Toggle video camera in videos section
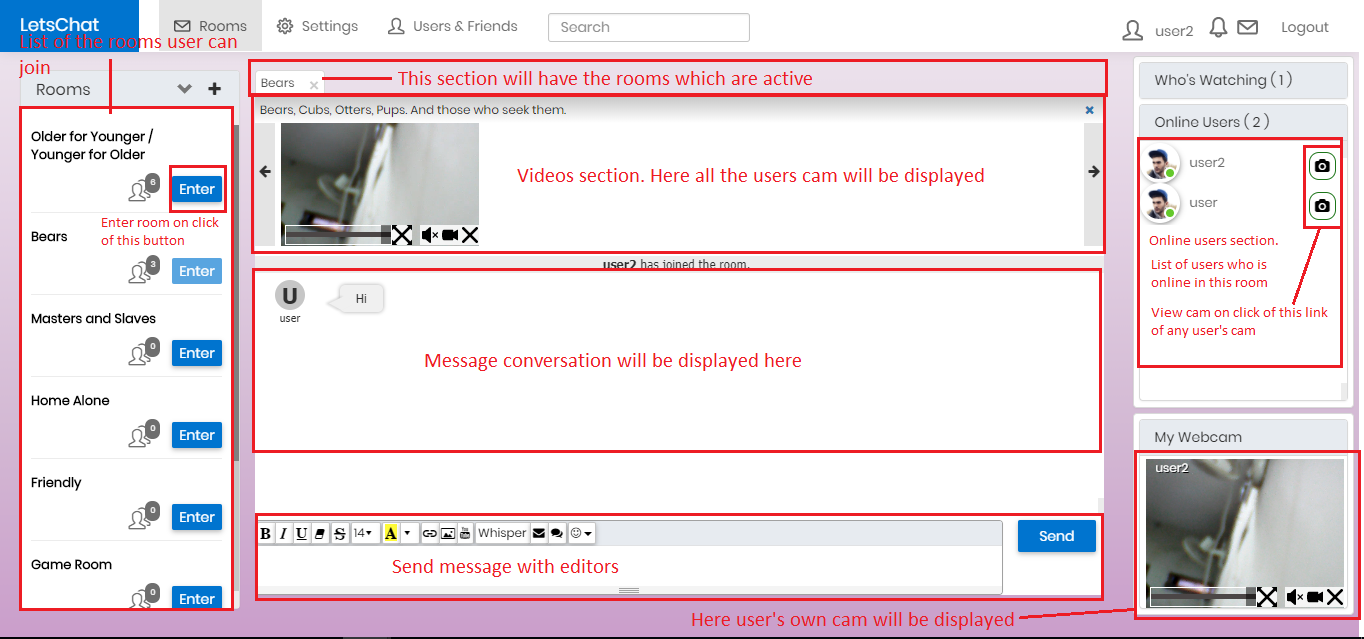Image resolution: width=1364 pixels, height=639 pixels. click(450, 235)
